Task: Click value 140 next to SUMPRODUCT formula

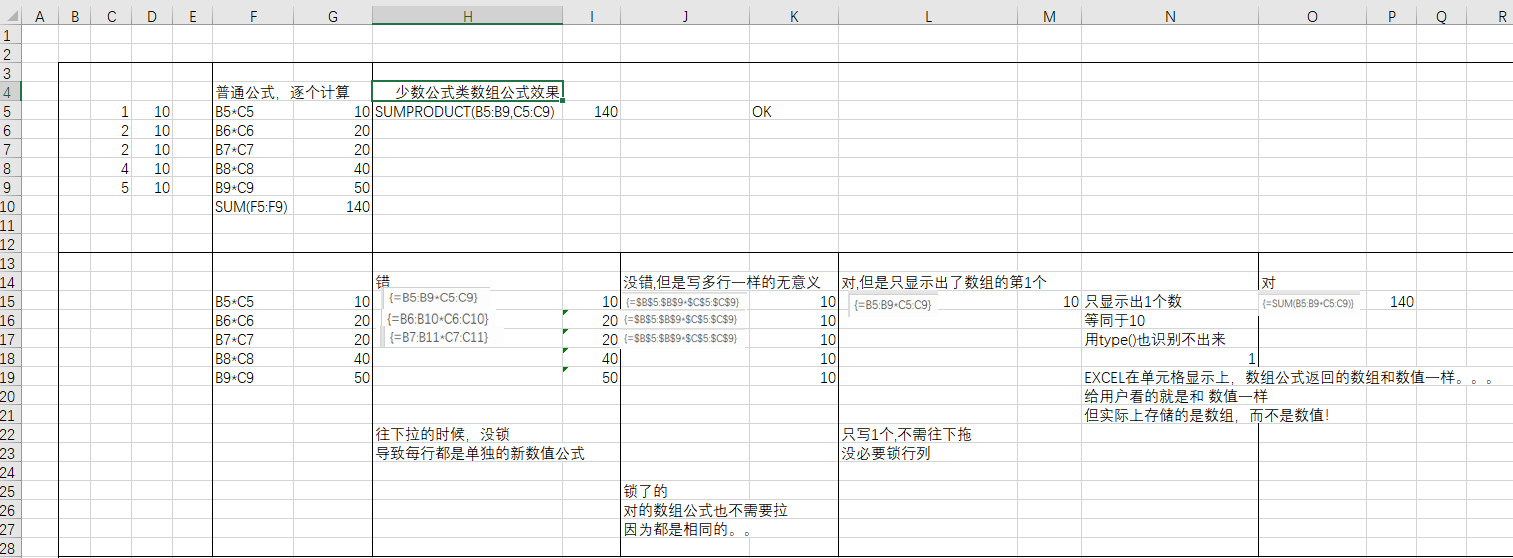Action: pyautogui.click(x=606, y=112)
